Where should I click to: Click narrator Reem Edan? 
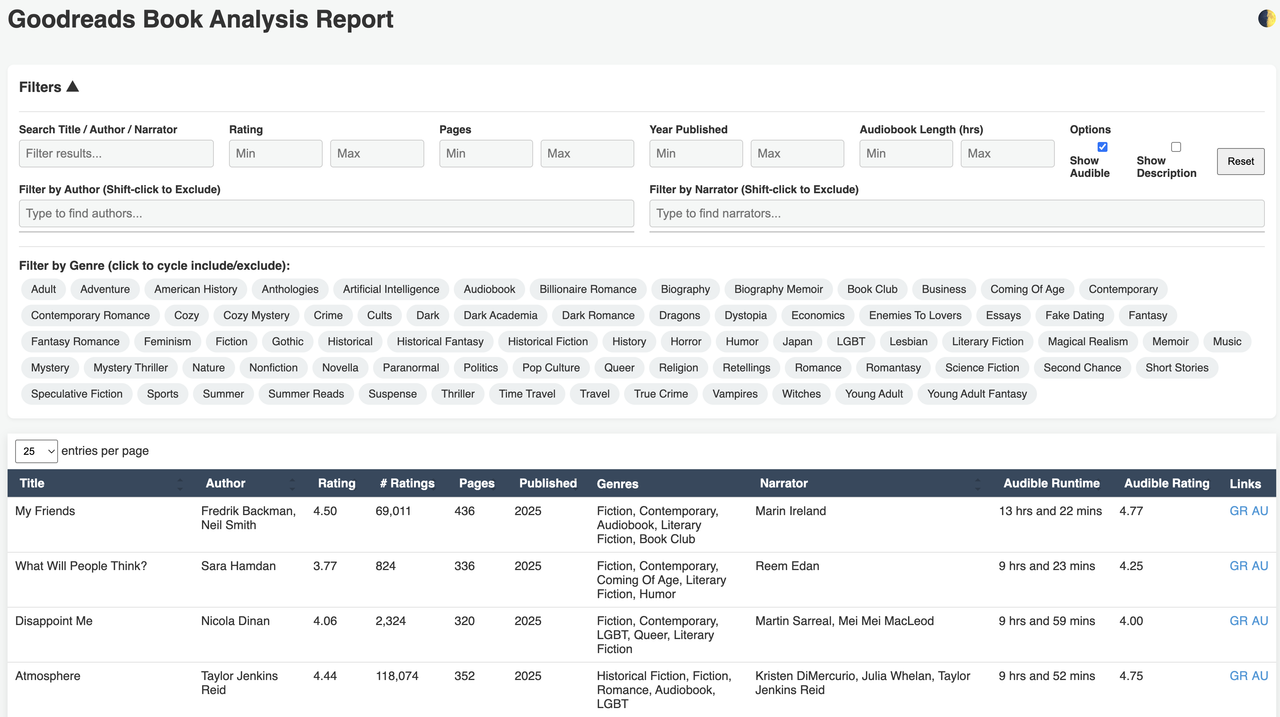(787, 566)
